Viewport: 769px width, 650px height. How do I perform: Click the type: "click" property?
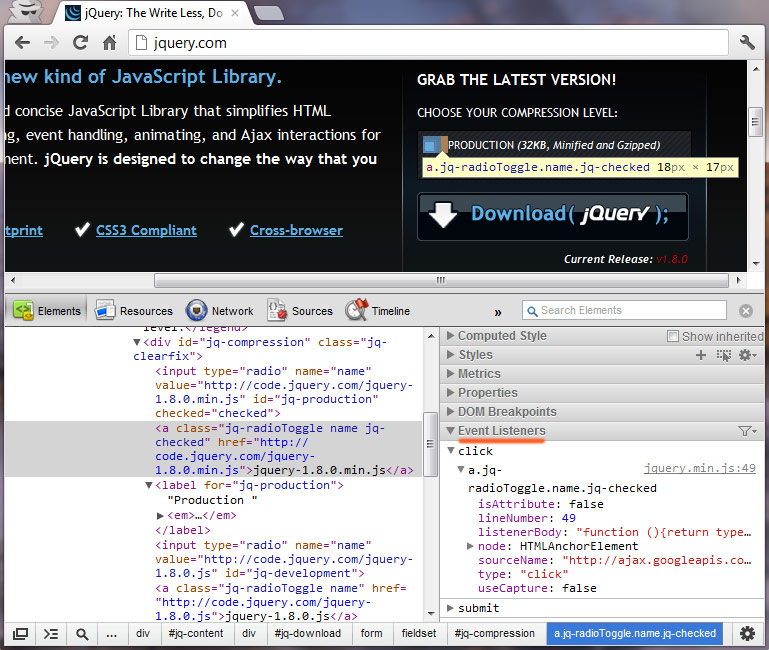(x=523, y=574)
